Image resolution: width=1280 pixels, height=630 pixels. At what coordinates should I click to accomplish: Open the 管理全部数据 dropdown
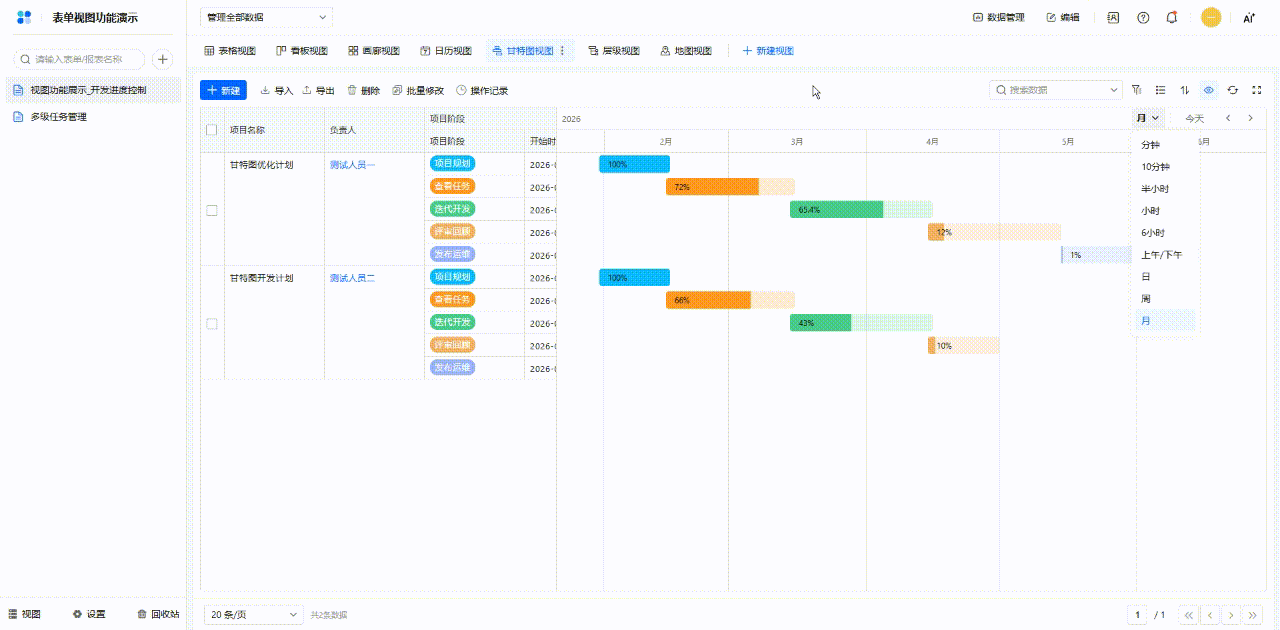click(266, 17)
